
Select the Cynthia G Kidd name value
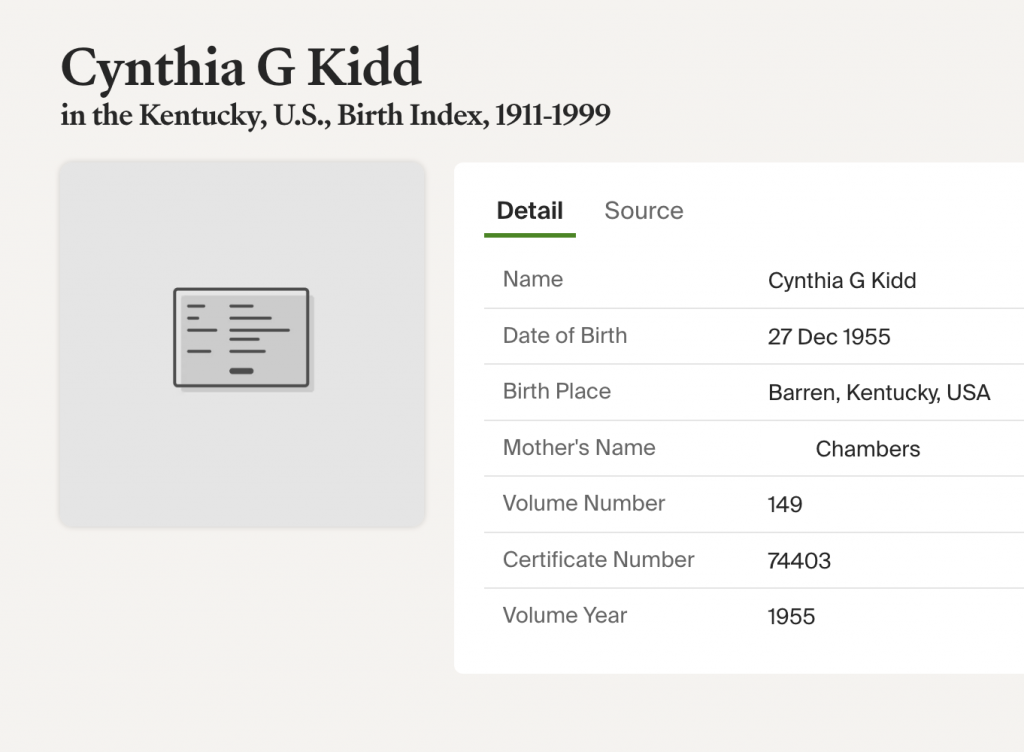tap(841, 281)
